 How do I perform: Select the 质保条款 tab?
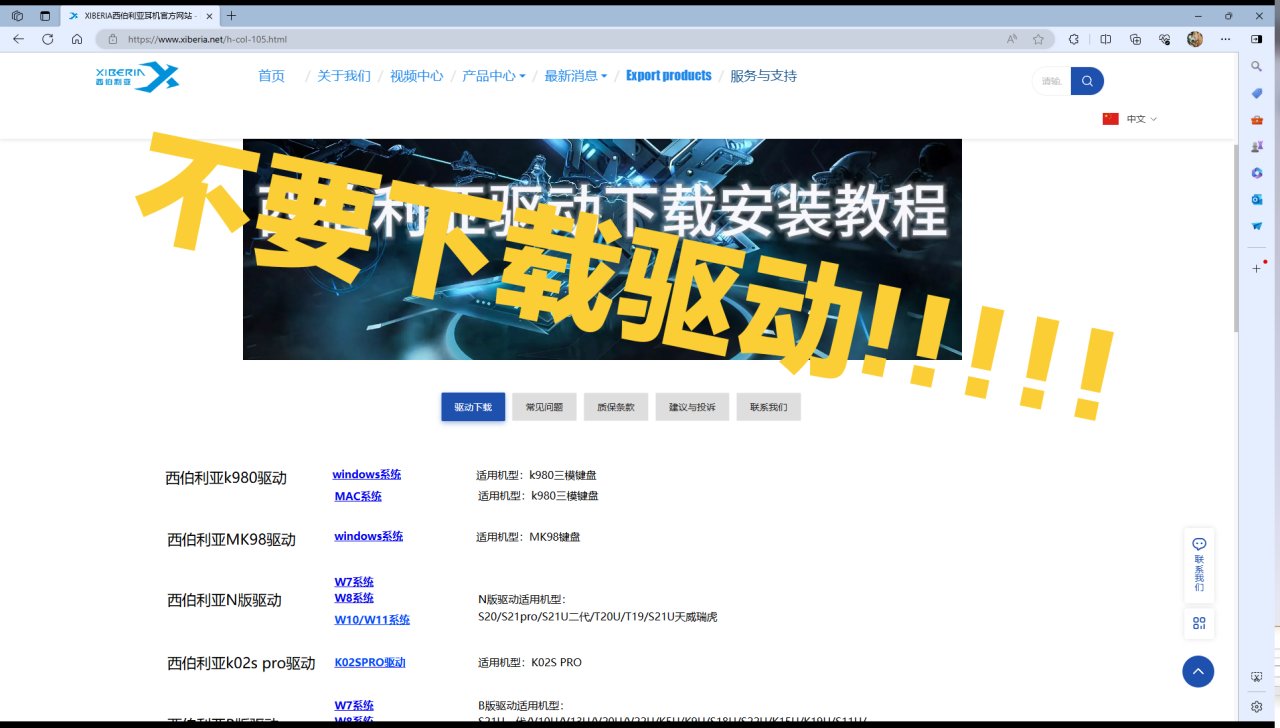616,407
